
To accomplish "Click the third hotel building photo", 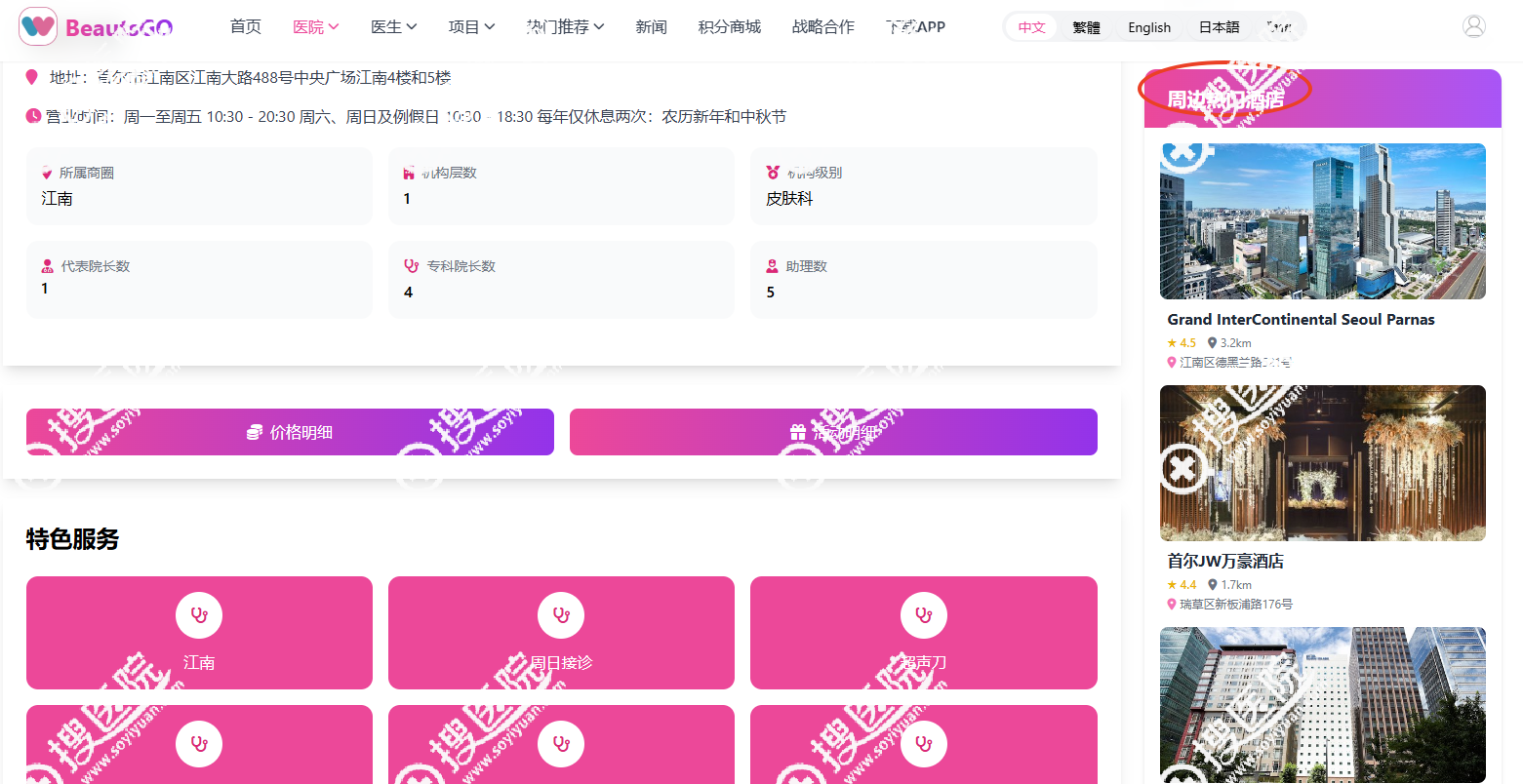I will [1323, 705].
